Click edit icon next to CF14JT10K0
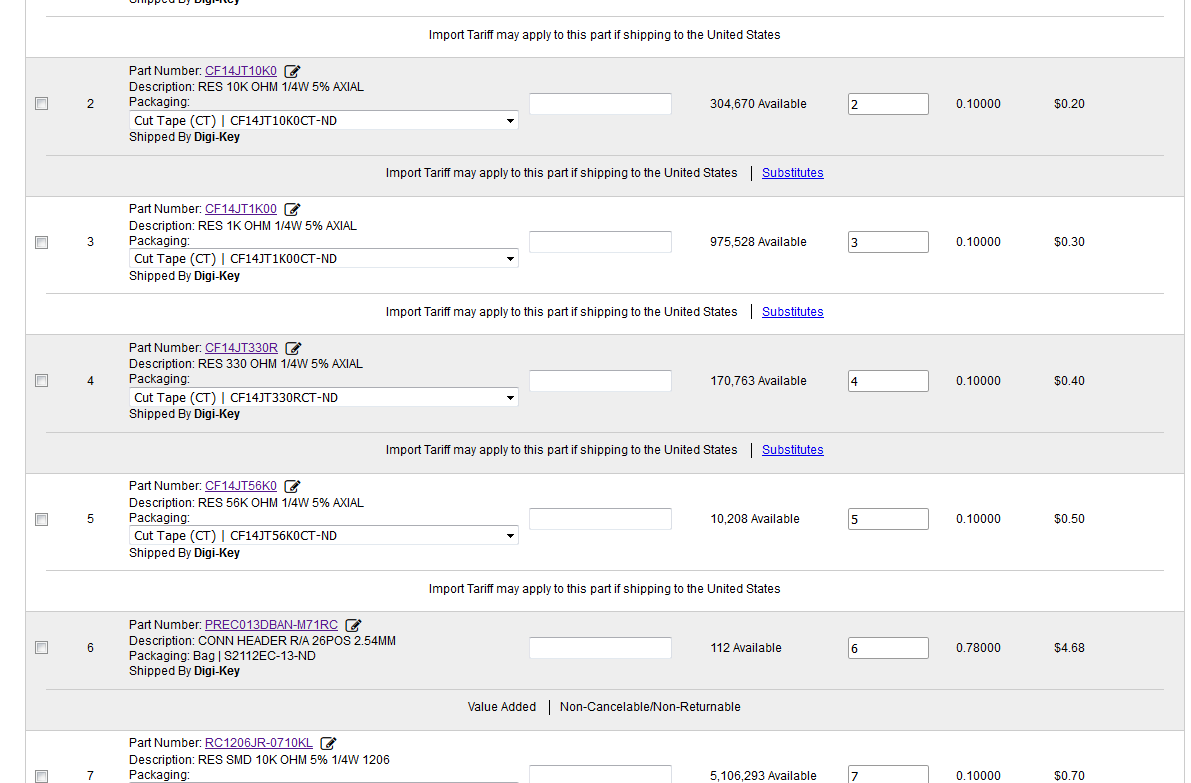 point(292,71)
